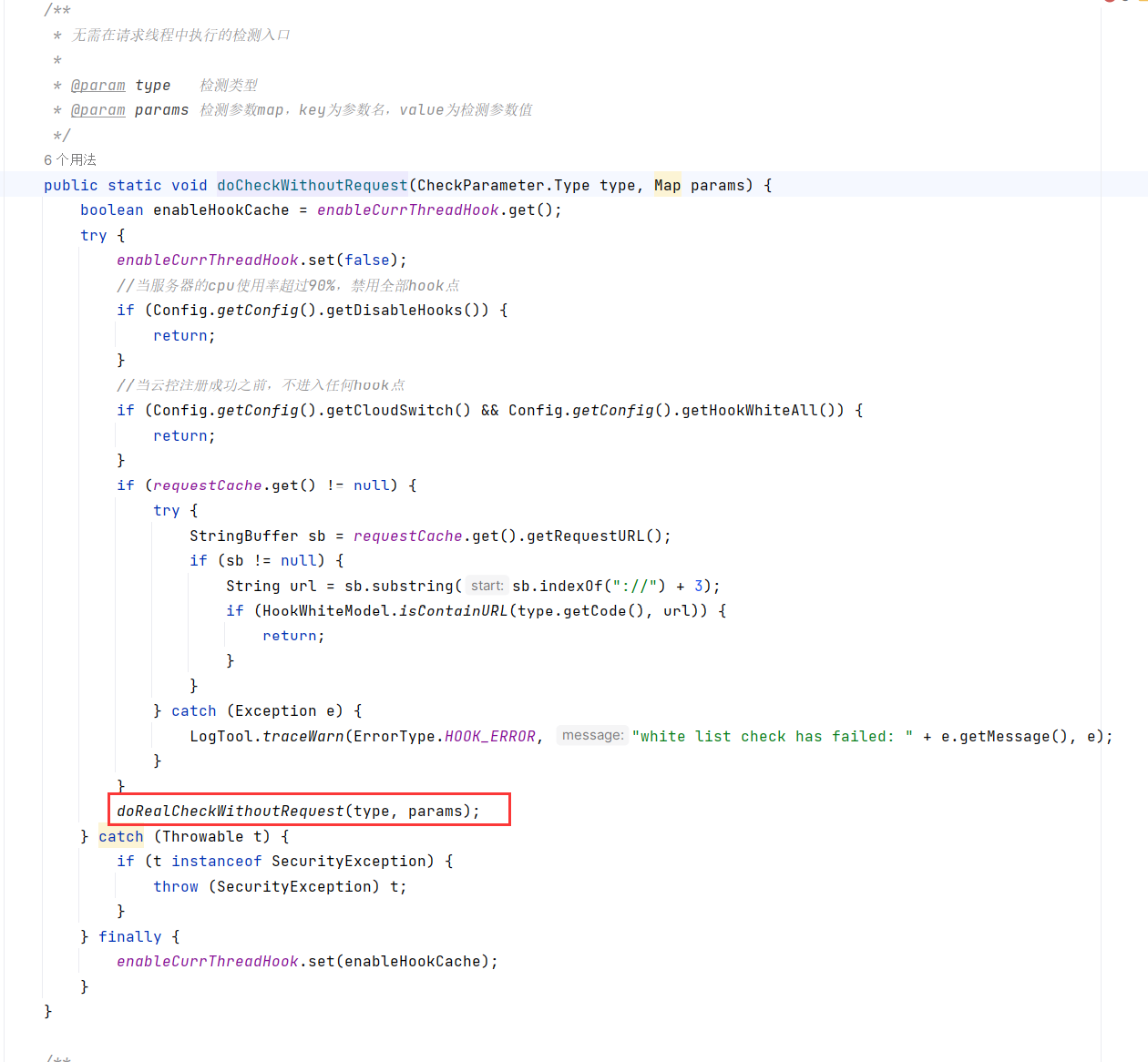The image size is (1148, 1062).
Task: Click the static keyword
Action: tap(134, 185)
